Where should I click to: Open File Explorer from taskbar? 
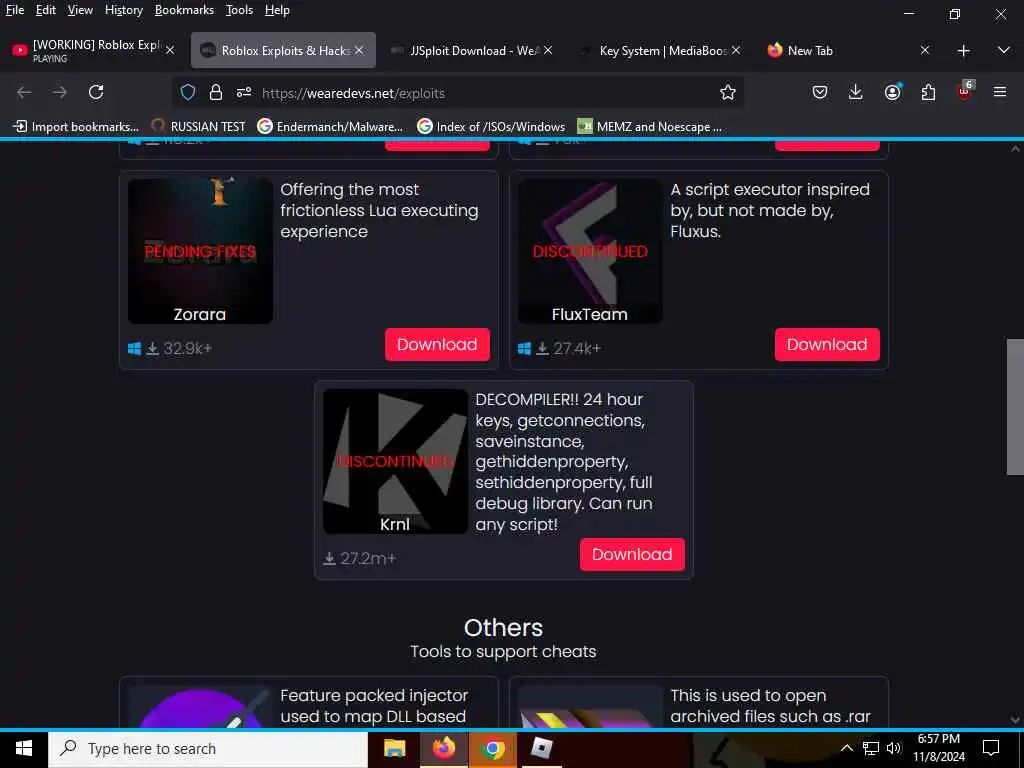[x=394, y=748]
